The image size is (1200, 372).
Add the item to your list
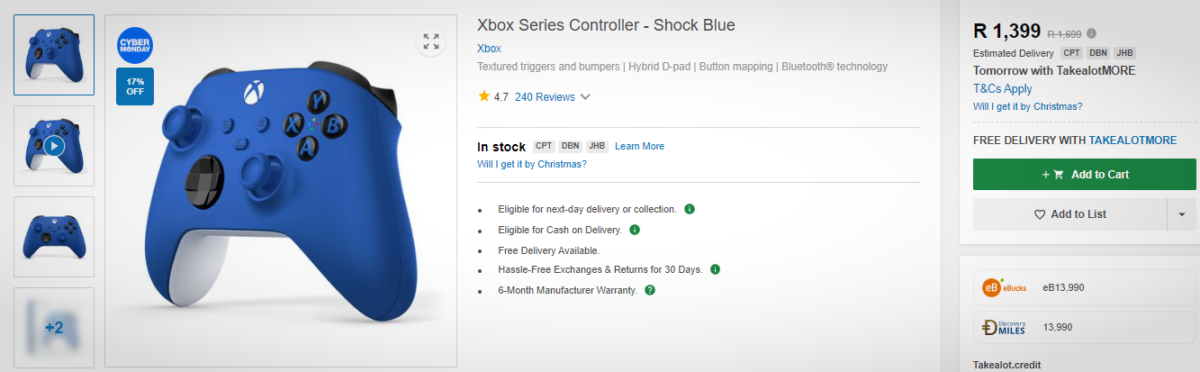[x=1070, y=214]
